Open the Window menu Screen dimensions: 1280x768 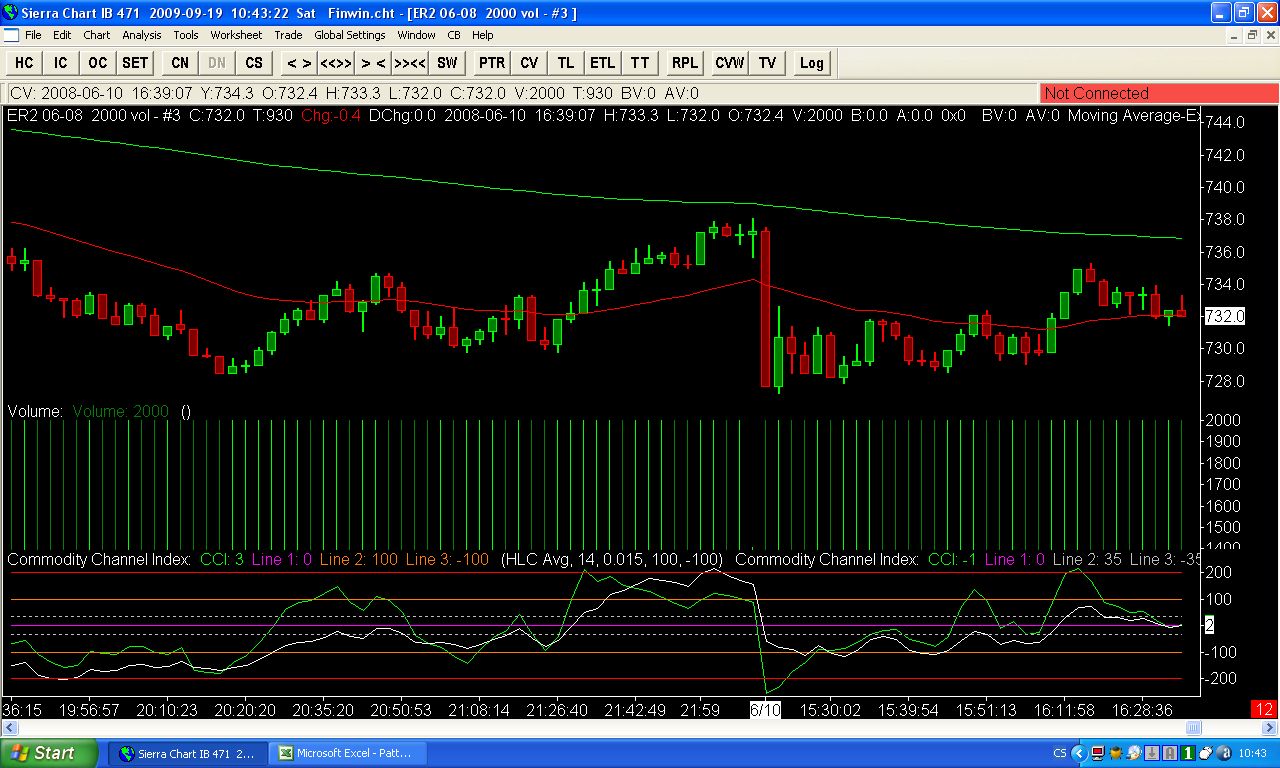click(416, 35)
